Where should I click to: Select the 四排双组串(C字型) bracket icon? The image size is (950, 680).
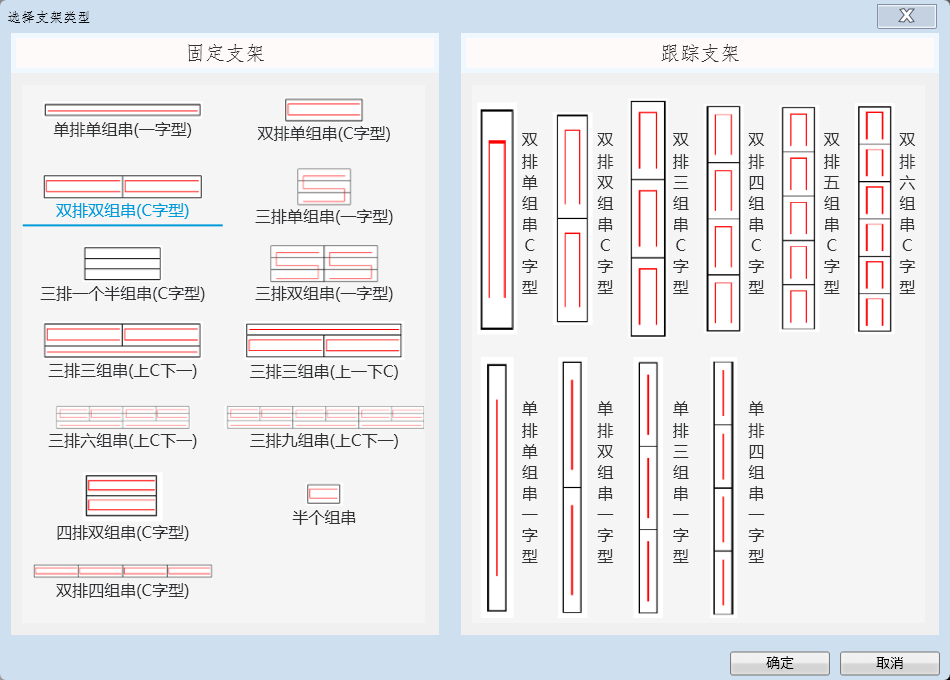pyautogui.click(x=122, y=495)
